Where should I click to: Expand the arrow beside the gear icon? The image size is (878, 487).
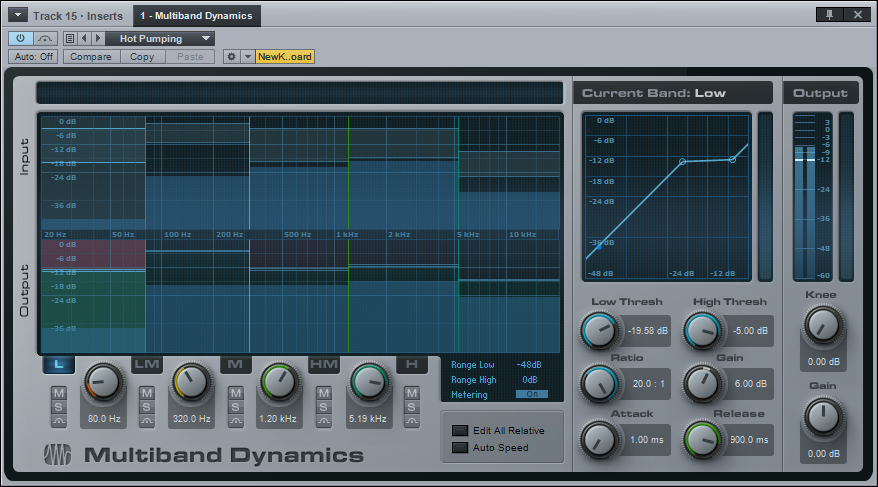tap(247, 57)
